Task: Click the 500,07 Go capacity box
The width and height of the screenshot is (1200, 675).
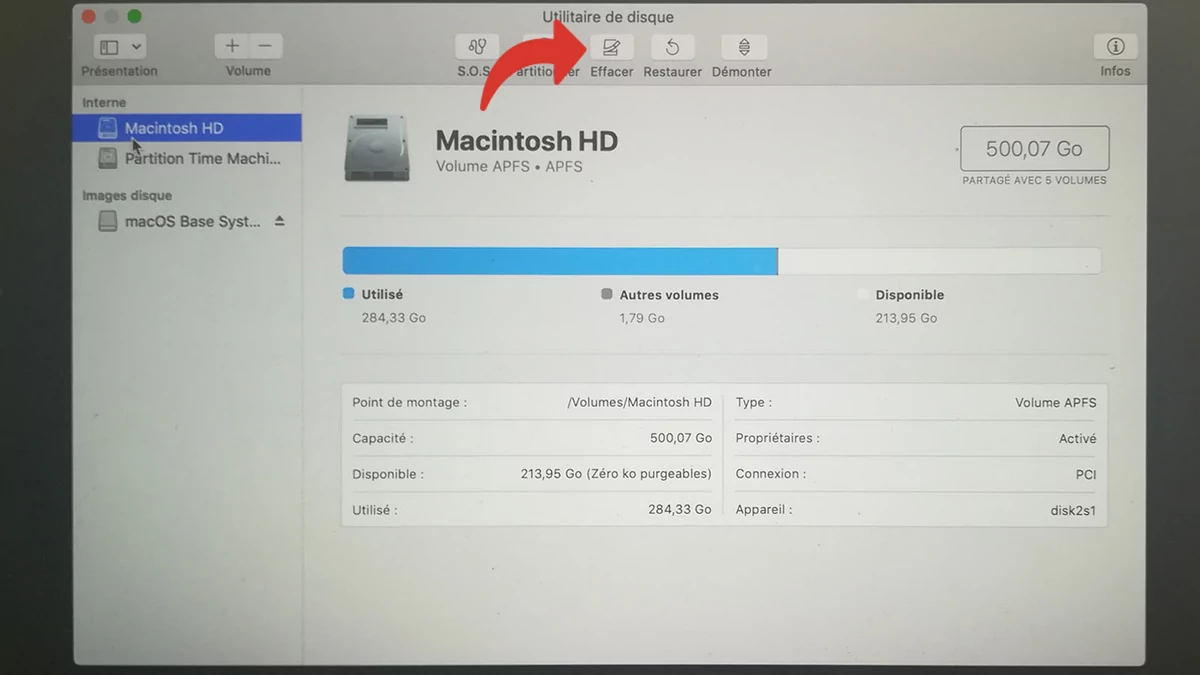Action: point(1034,149)
